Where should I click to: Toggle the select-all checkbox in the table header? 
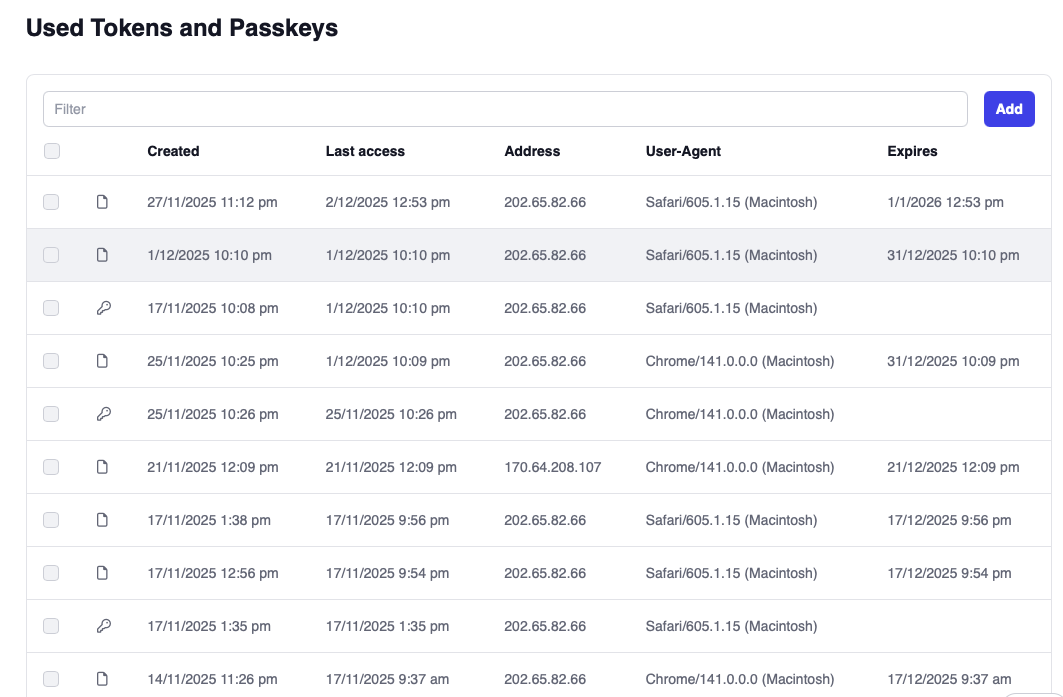pyautogui.click(x=52, y=151)
